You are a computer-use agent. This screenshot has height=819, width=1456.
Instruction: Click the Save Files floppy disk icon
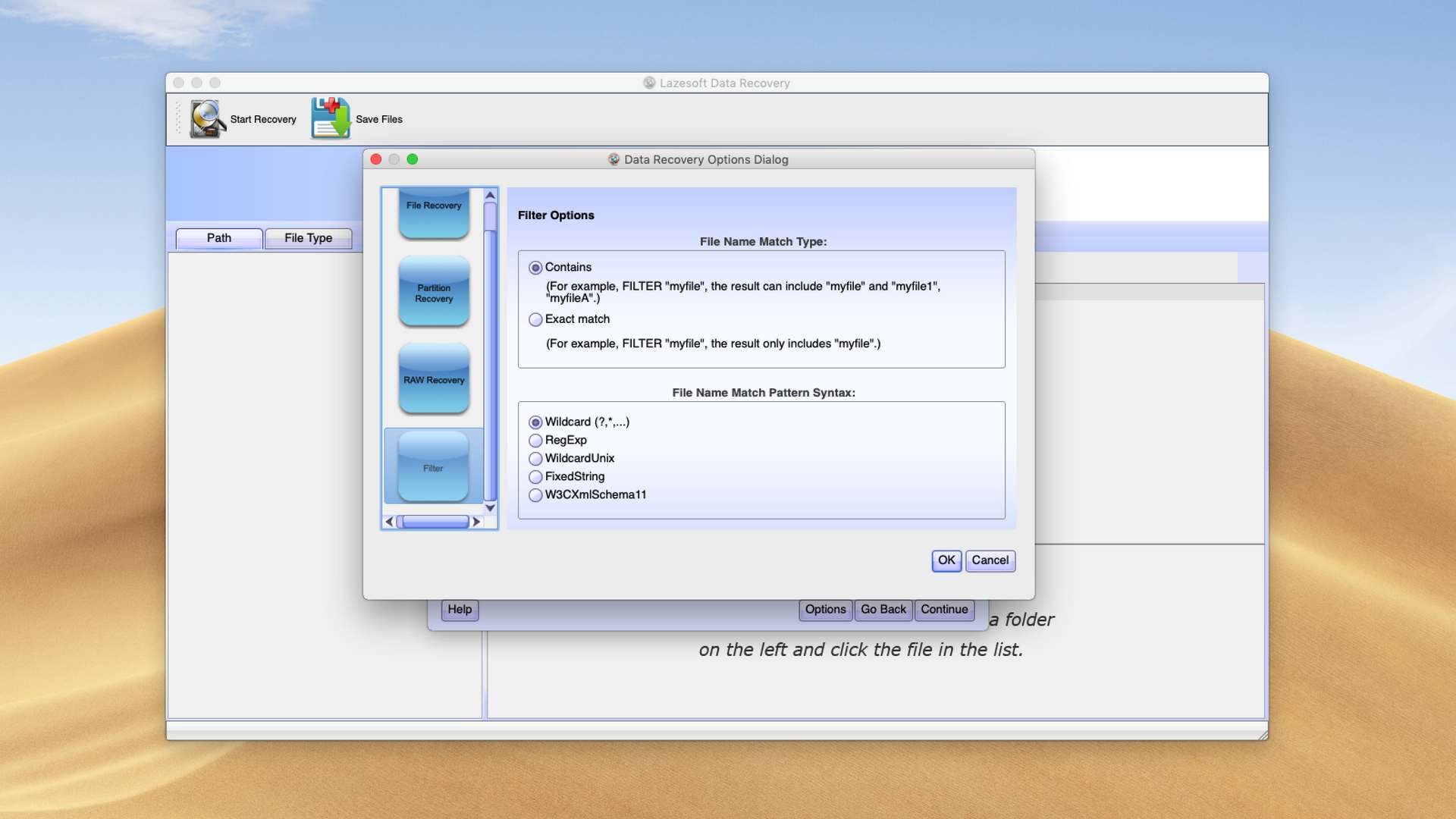pyautogui.click(x=331, y=118)
